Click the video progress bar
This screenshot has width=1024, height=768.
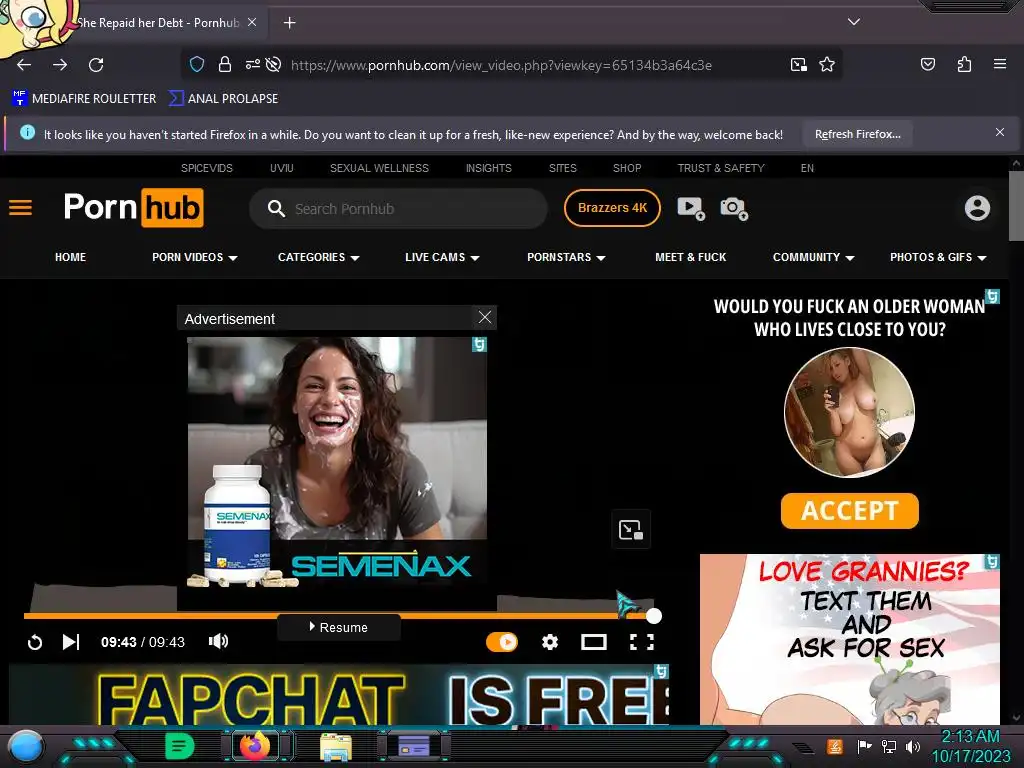click(338, 616)
